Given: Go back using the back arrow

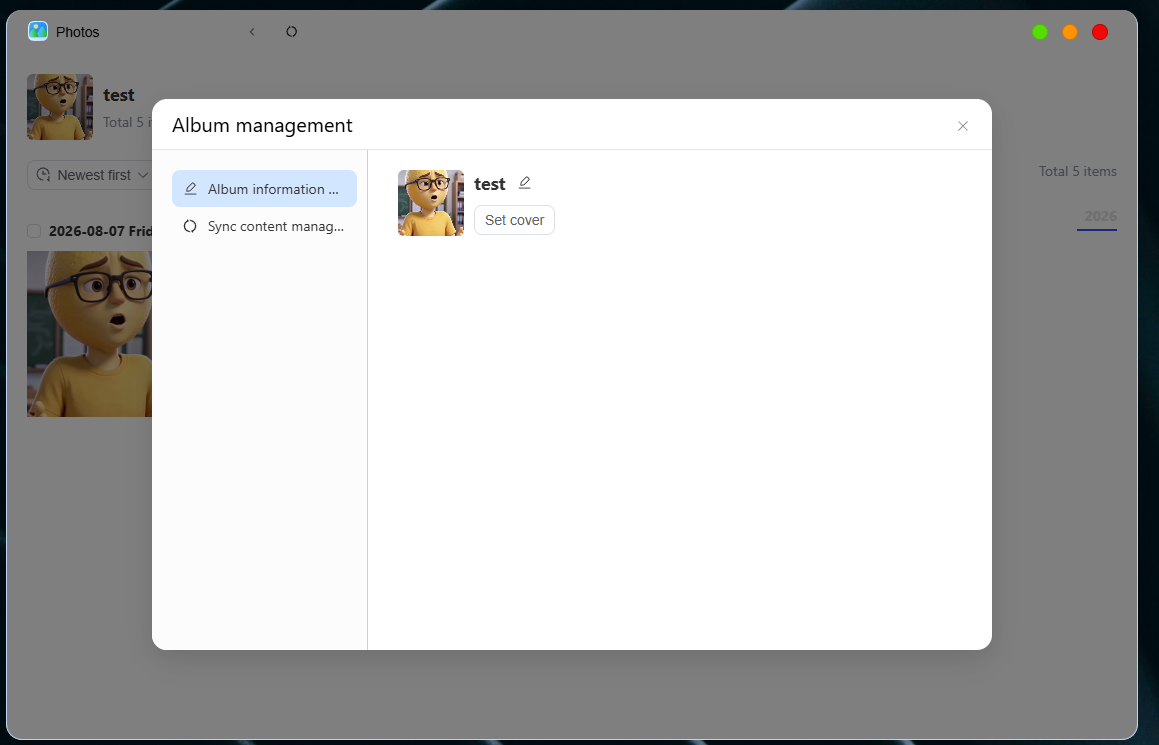Looking at the screenshot, I should [252, 32].
